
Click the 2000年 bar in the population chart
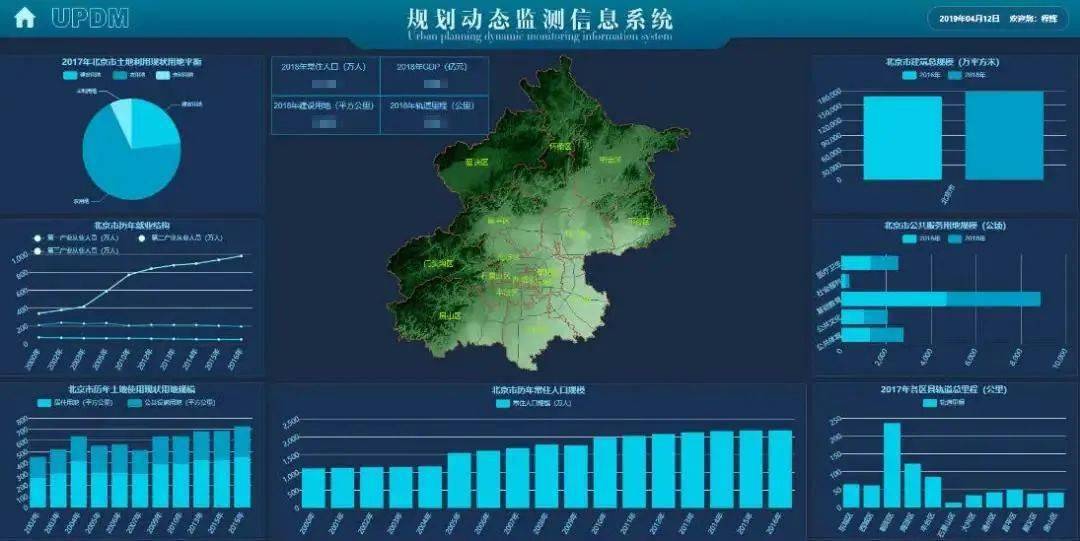tap(313, 489)
